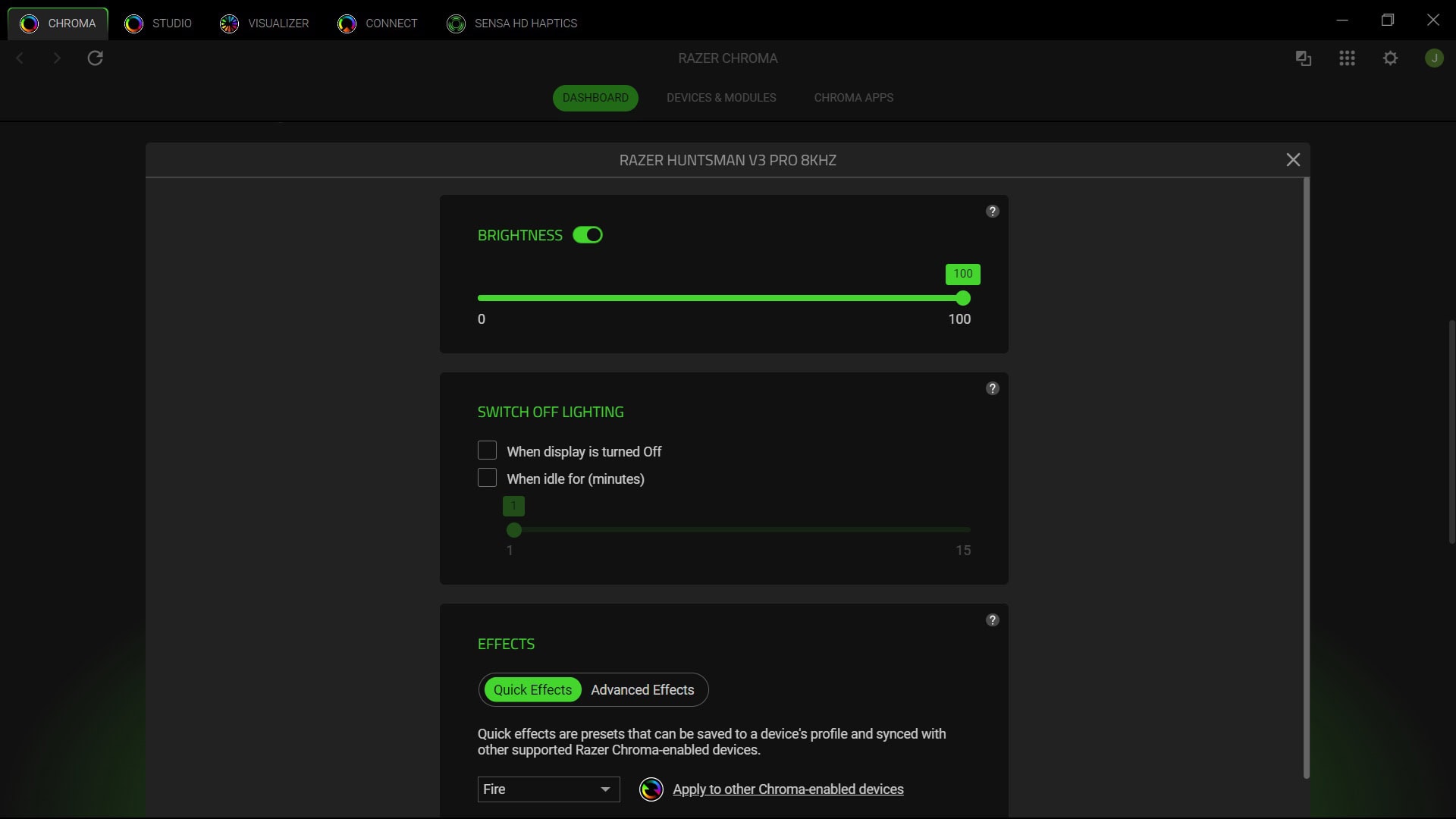Open the Chroma Studio module
Image resolution: width=1456 pixels, height=819 pixels.
coord(159,23)
